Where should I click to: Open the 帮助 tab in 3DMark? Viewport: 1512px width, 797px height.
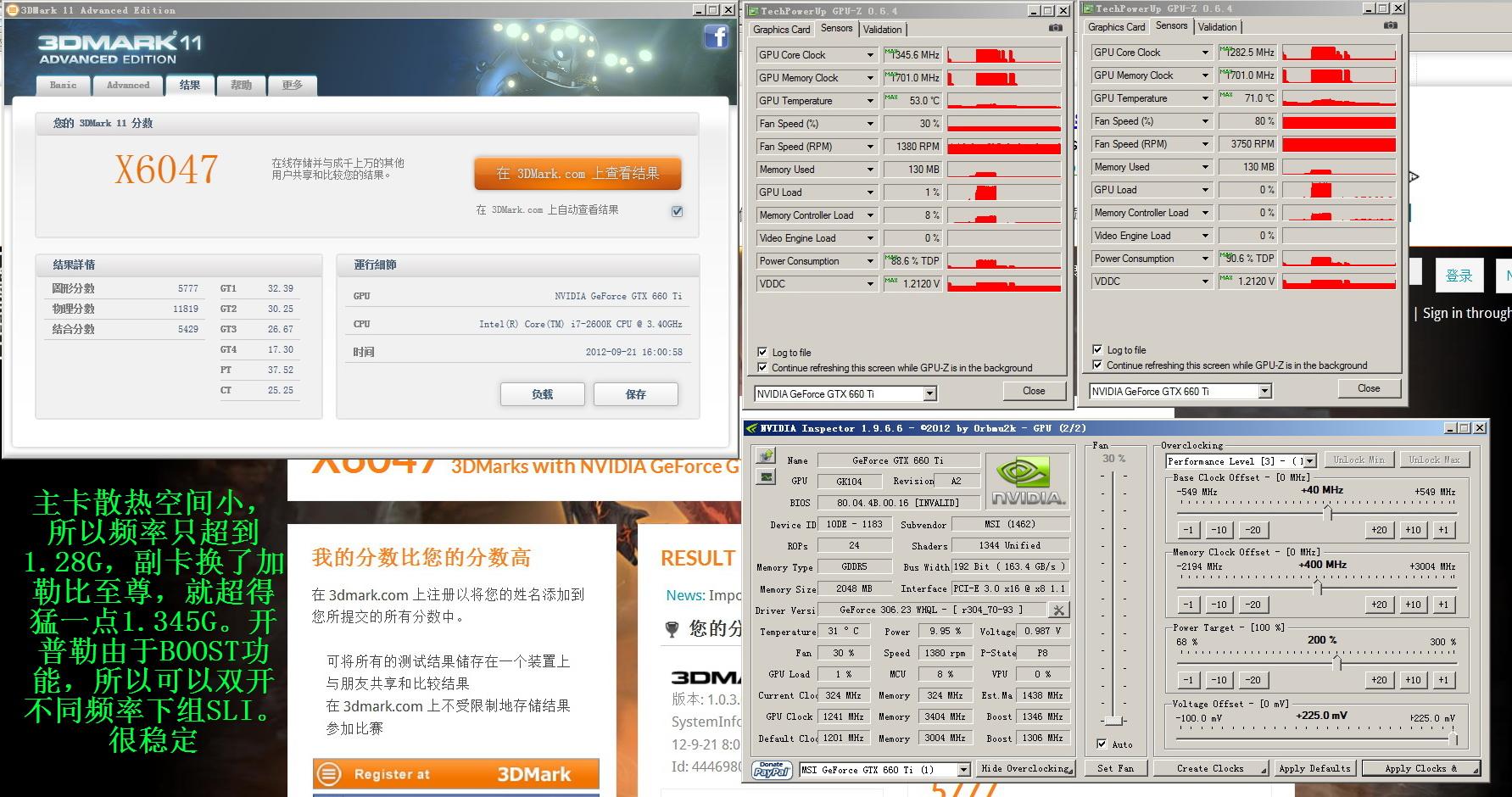click(x=241, y=85)
